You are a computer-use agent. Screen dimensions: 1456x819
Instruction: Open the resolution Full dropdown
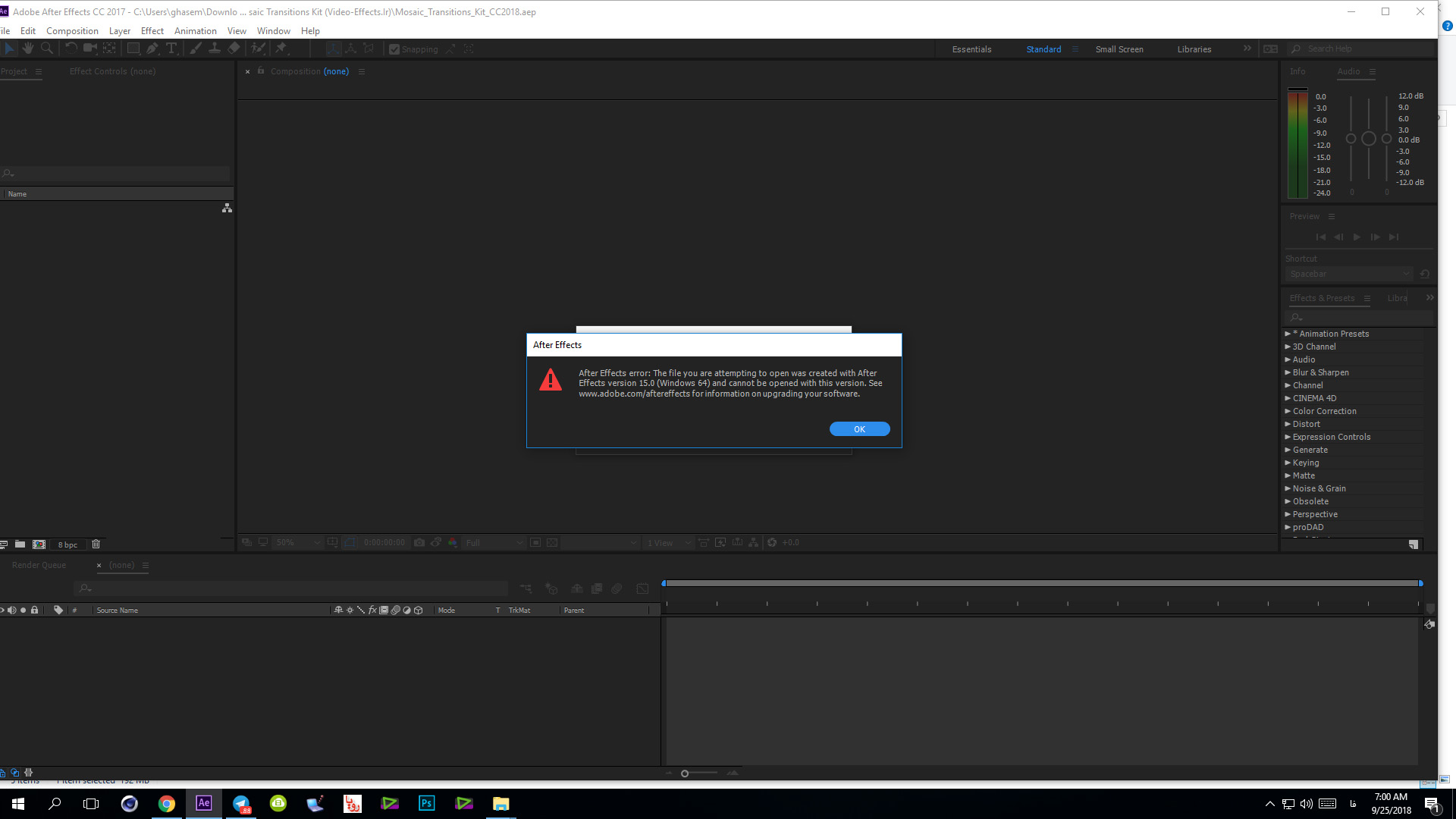494,543
